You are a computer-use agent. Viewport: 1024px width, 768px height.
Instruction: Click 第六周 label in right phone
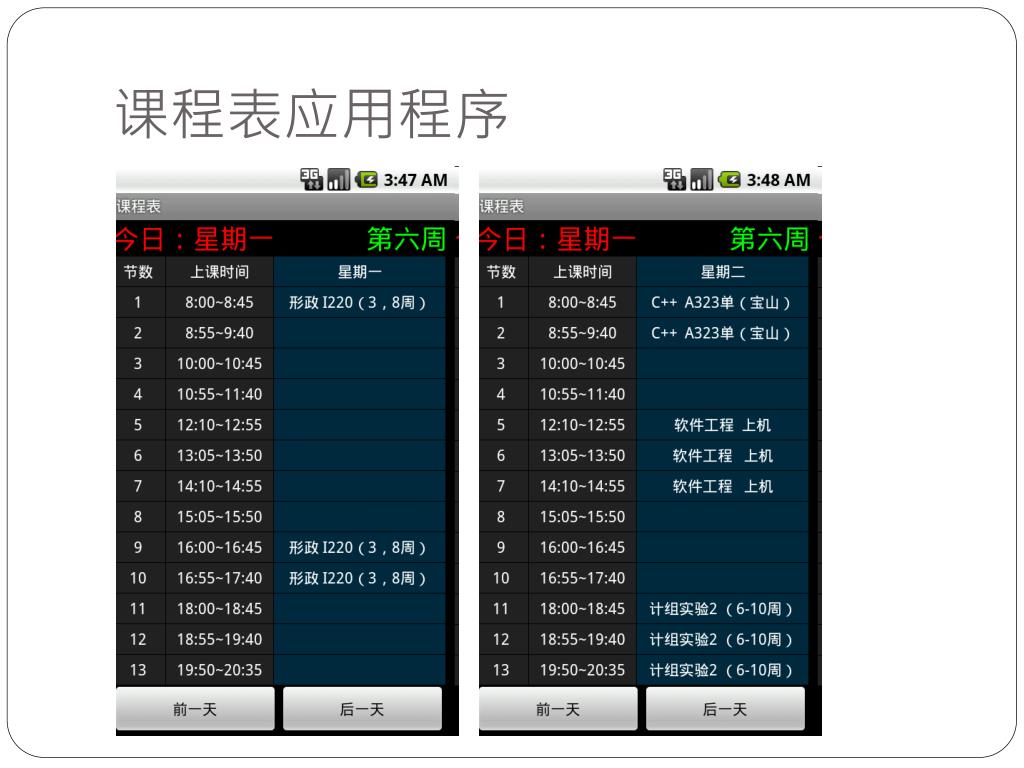769,239
